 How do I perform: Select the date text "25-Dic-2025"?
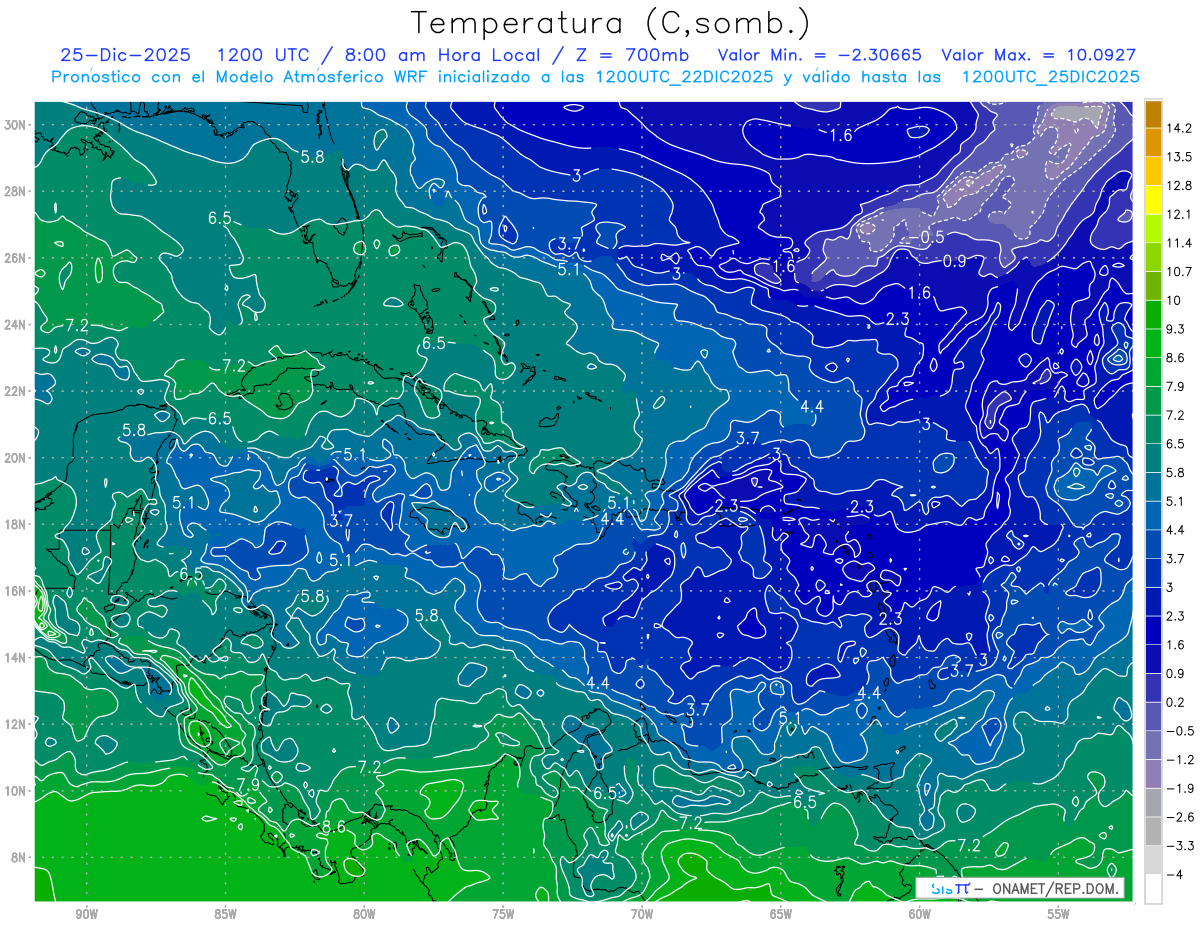tap(128, 55)
